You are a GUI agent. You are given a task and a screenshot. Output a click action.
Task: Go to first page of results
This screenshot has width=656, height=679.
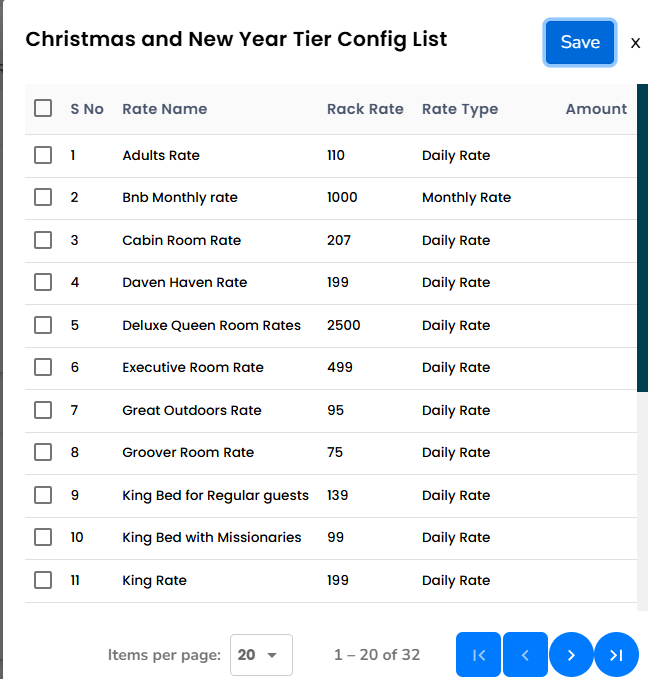[479, 655]
